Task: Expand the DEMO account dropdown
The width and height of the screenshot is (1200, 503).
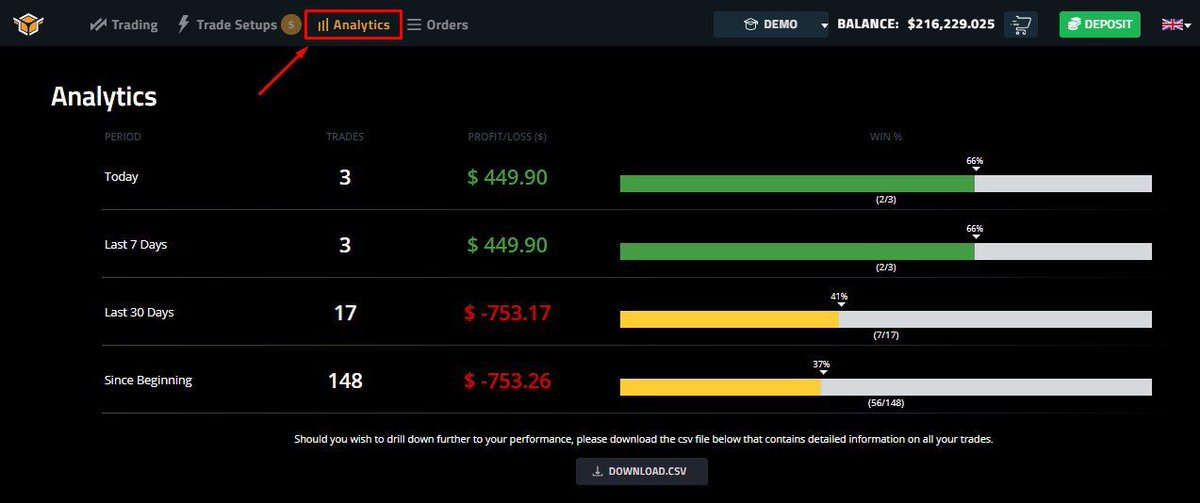Action: pyautogui.click(x=772, y=24)
